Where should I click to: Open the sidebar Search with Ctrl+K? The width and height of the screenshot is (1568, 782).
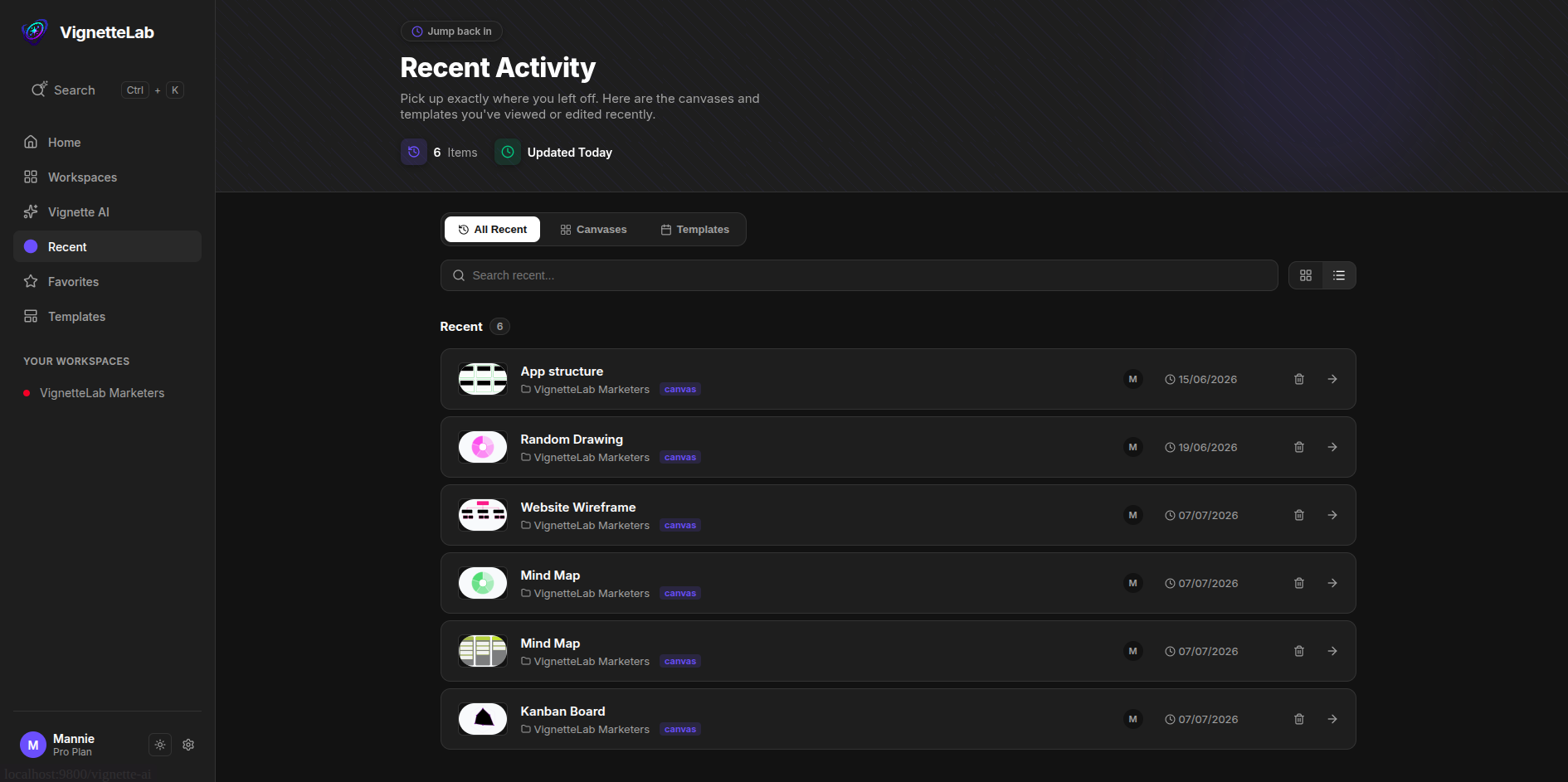tap(107, 90)
